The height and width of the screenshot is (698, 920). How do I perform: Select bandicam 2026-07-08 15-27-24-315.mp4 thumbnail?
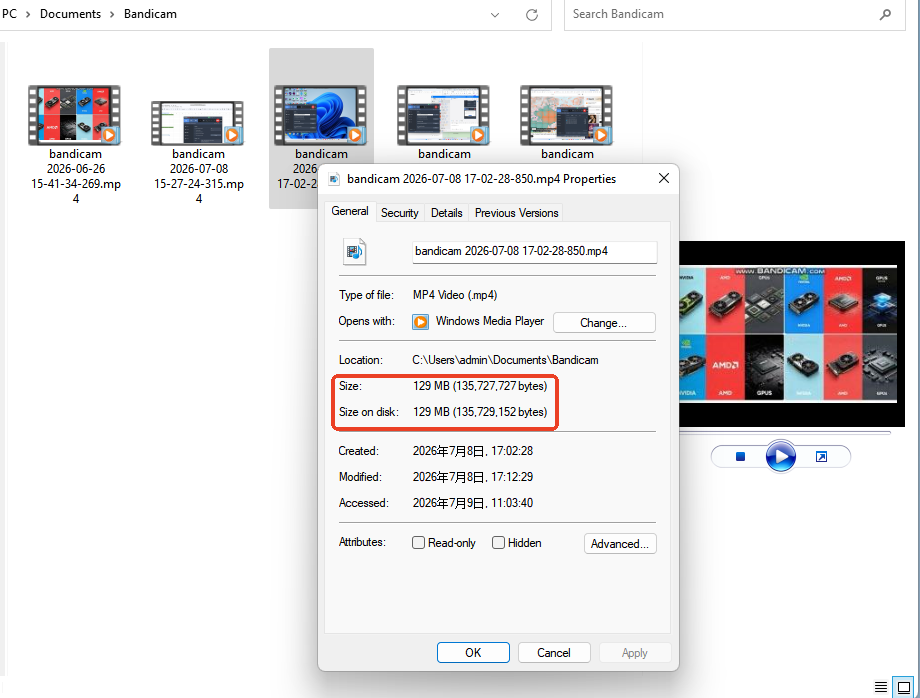pos(198,123)
